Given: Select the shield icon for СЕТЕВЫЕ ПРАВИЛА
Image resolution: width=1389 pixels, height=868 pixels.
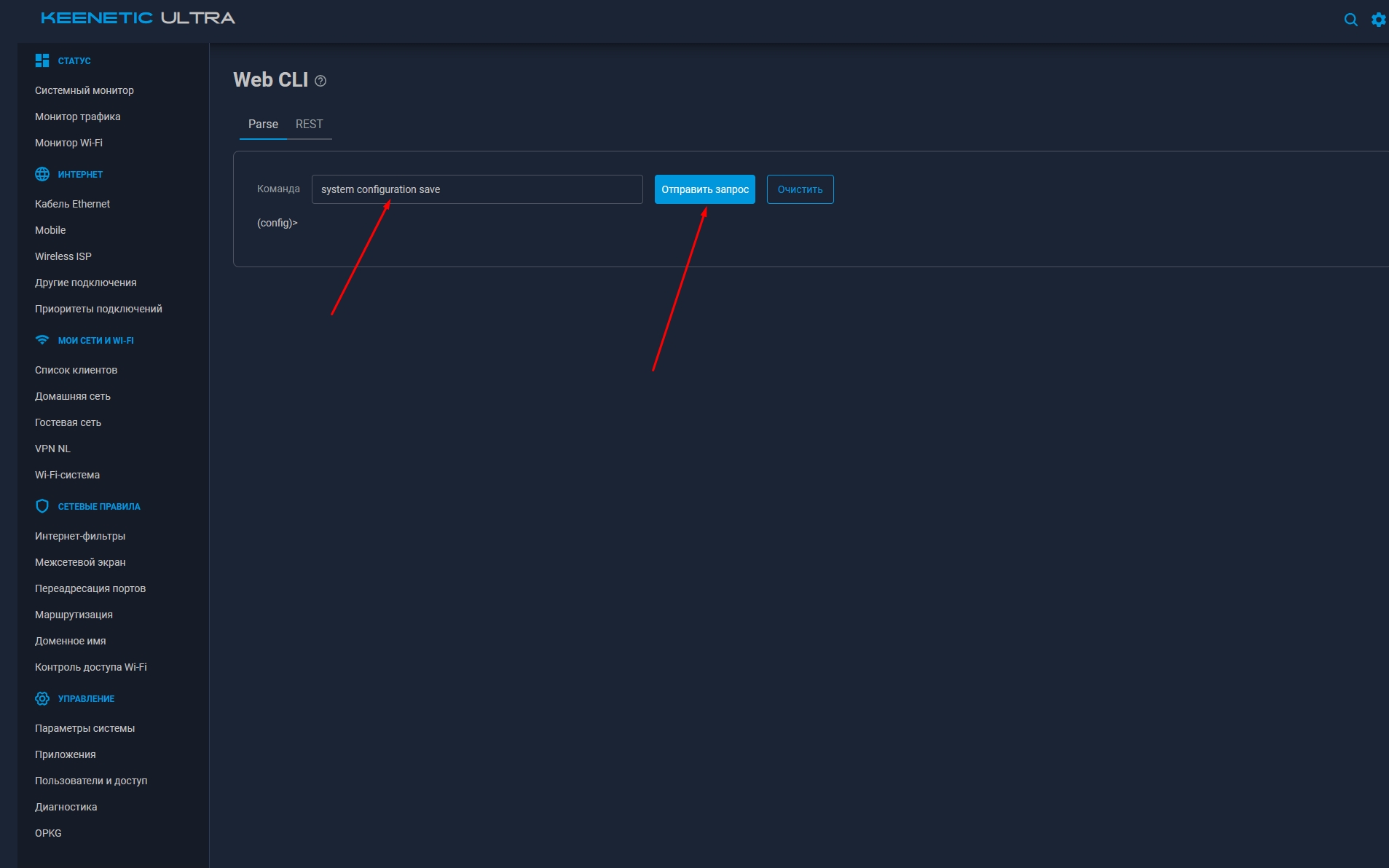Looking at the screenshot, I should (x=42, y=505).
